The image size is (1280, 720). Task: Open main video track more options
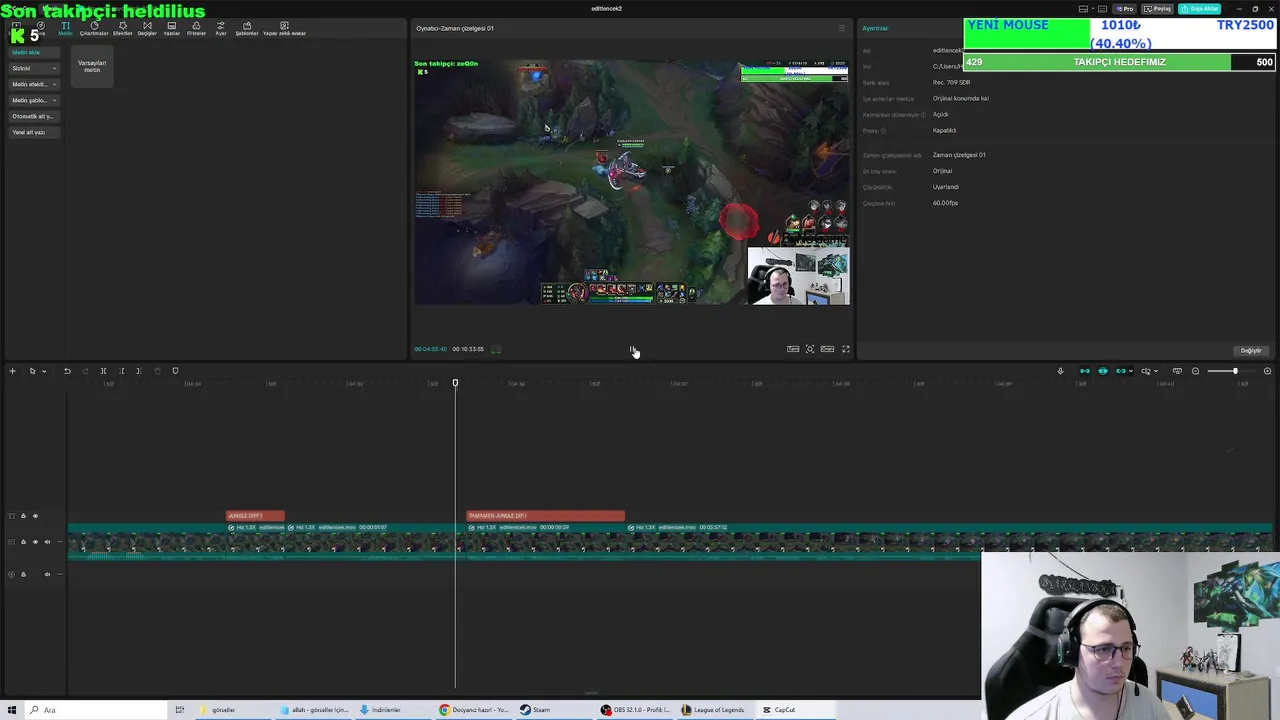pyautogui.click(x=59, y=542)
